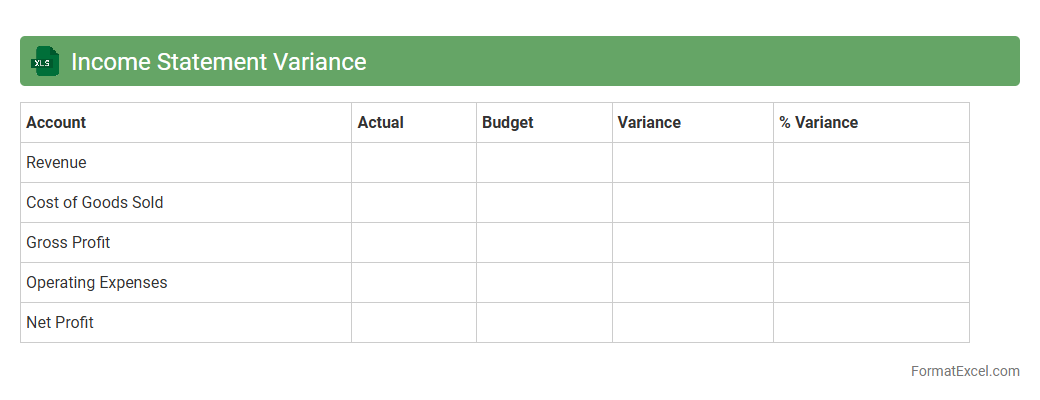The height and width of the screenshot is (400, 1040).
Task: Click the Net Profit row label
Action: (x=60, y=323)
